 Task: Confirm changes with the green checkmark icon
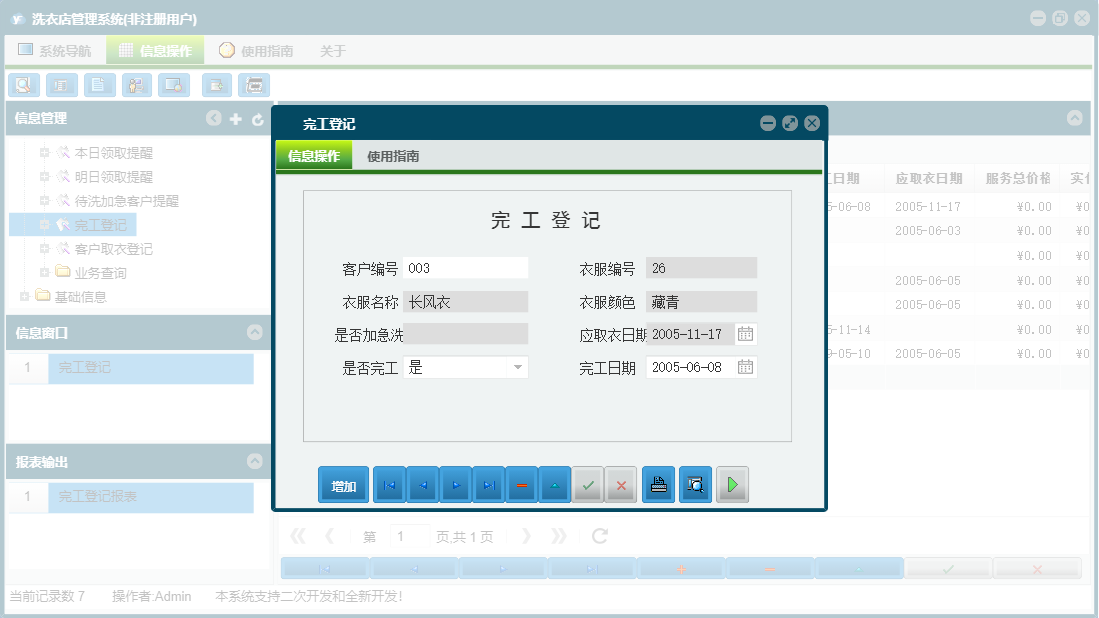[589, 485]
